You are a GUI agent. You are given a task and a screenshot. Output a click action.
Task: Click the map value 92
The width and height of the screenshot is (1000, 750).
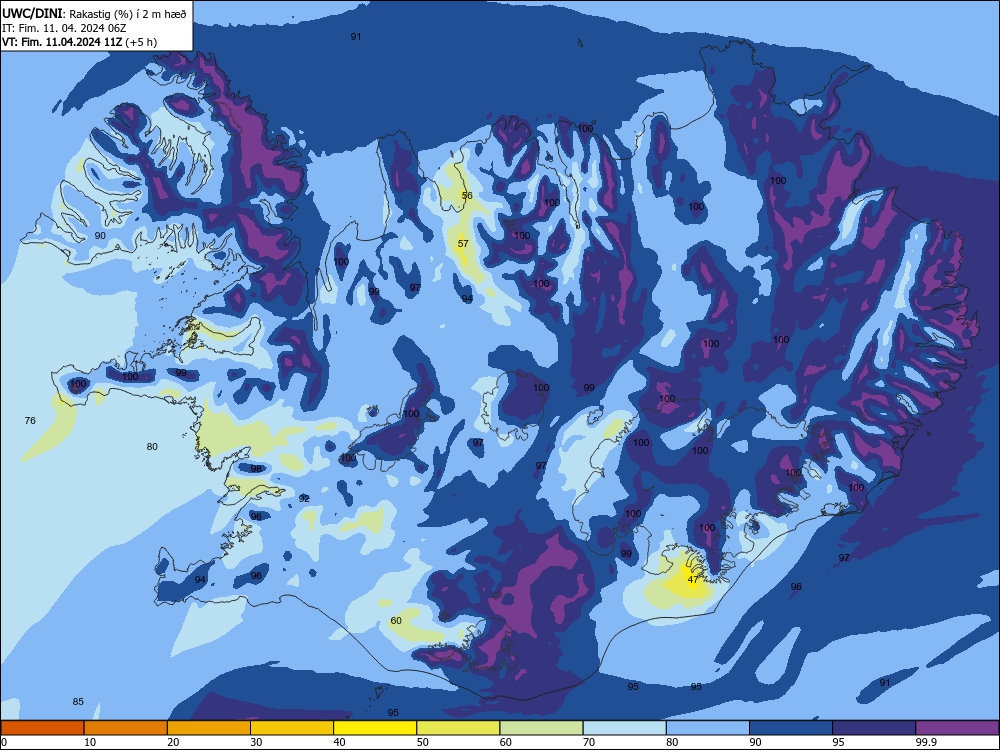(x=304, y=498)
